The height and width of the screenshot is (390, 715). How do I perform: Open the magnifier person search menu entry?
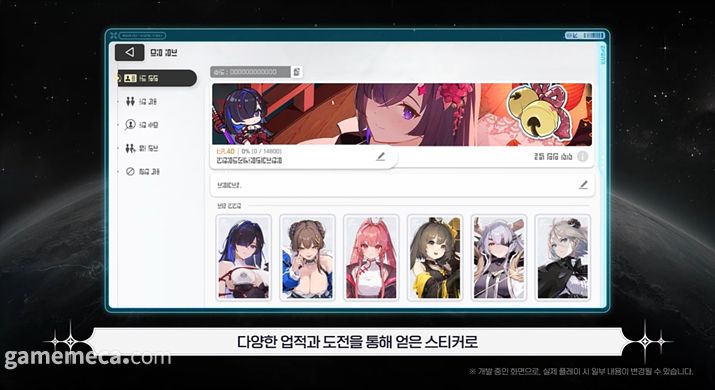142,125
